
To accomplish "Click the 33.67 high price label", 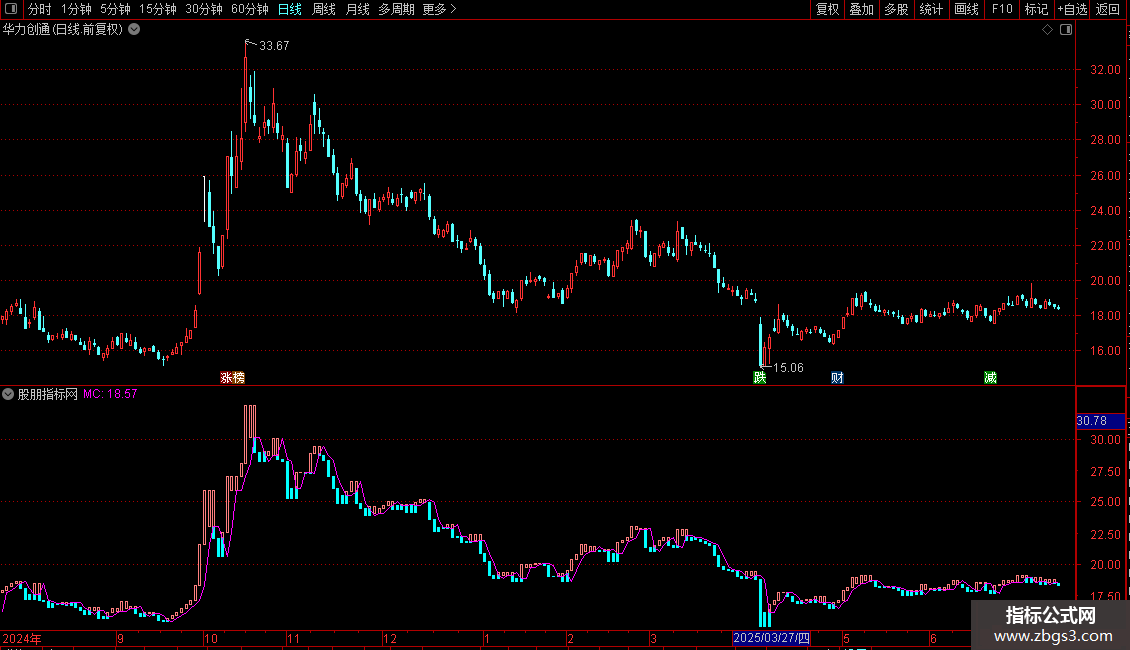I will point(274,45).
